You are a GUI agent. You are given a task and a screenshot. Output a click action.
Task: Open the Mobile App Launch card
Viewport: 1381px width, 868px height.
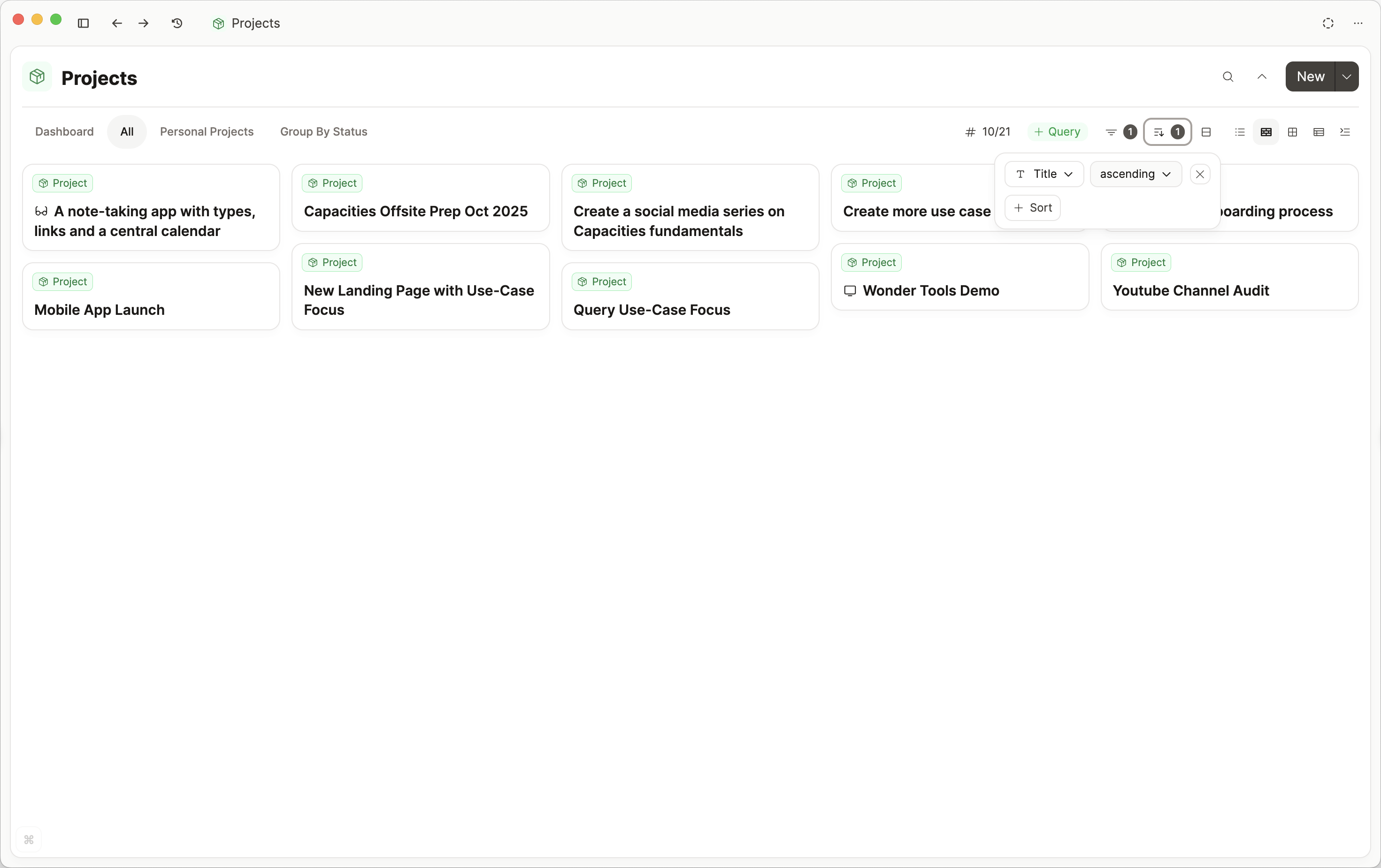(x=99, y=310)
